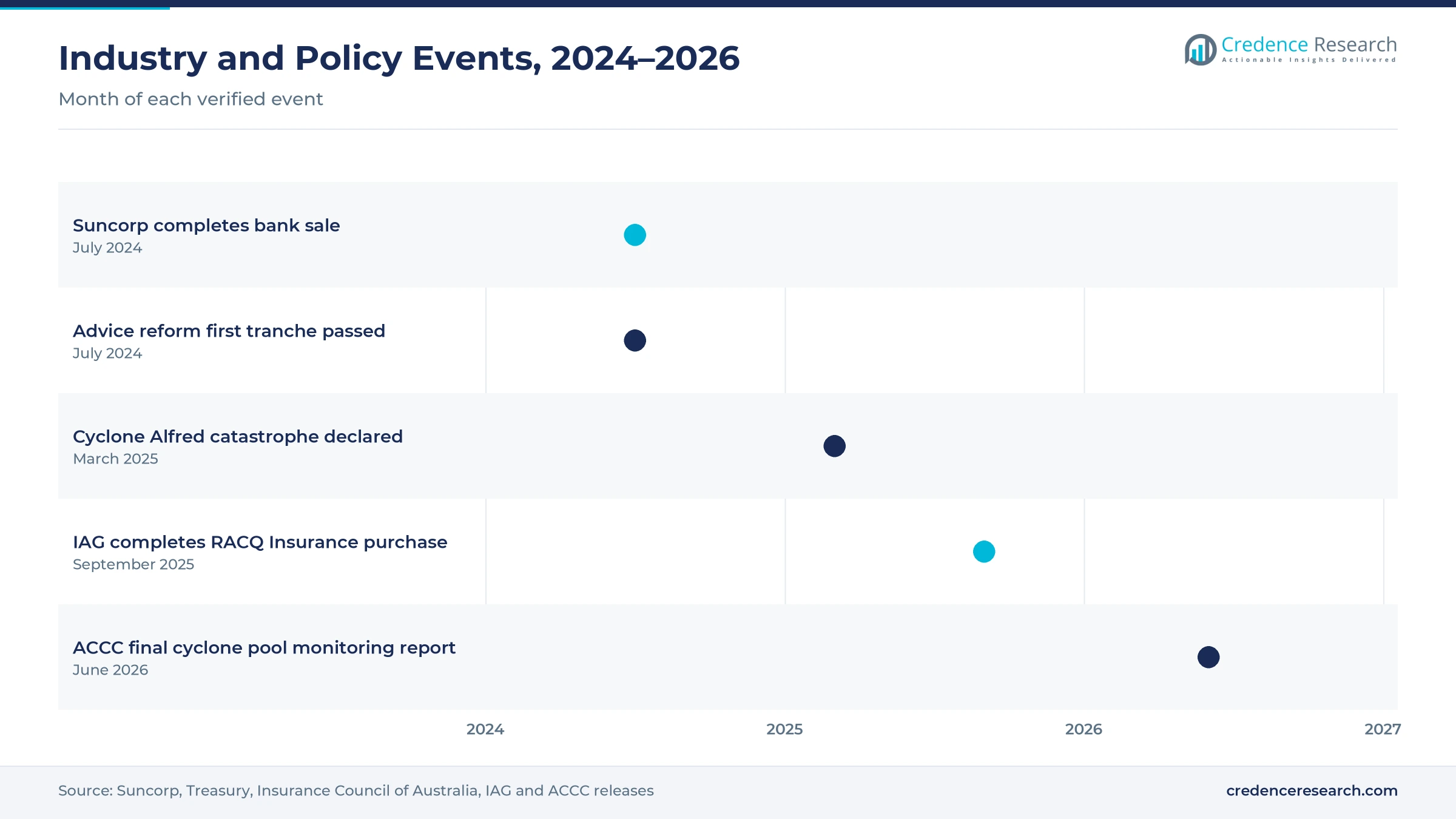Viewport: 1456px width, 819px height.
Task: Click the chart title 'Industry and Policy Events'
Action: [399, 58]
